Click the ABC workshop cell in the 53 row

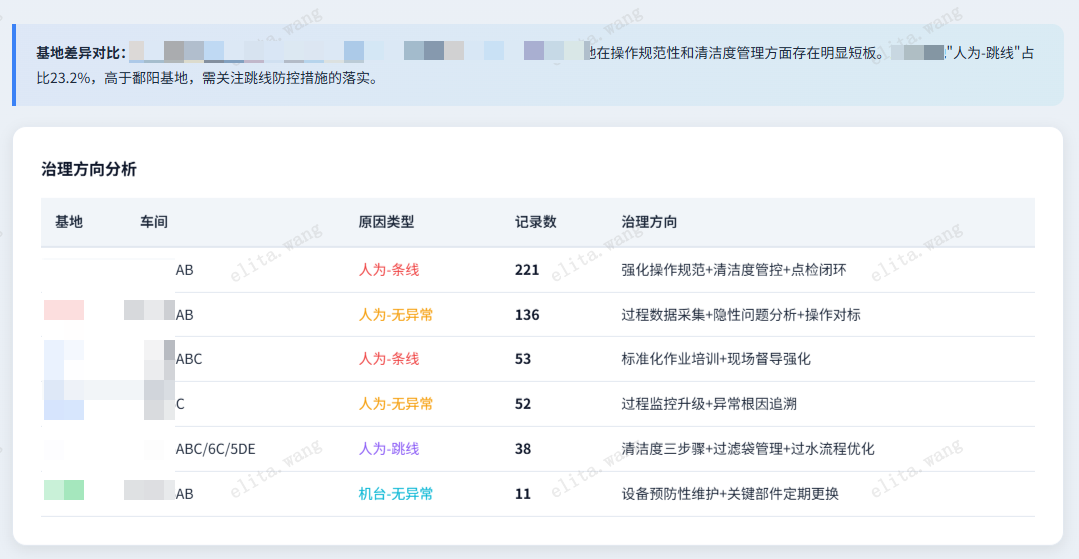point(189,359)
